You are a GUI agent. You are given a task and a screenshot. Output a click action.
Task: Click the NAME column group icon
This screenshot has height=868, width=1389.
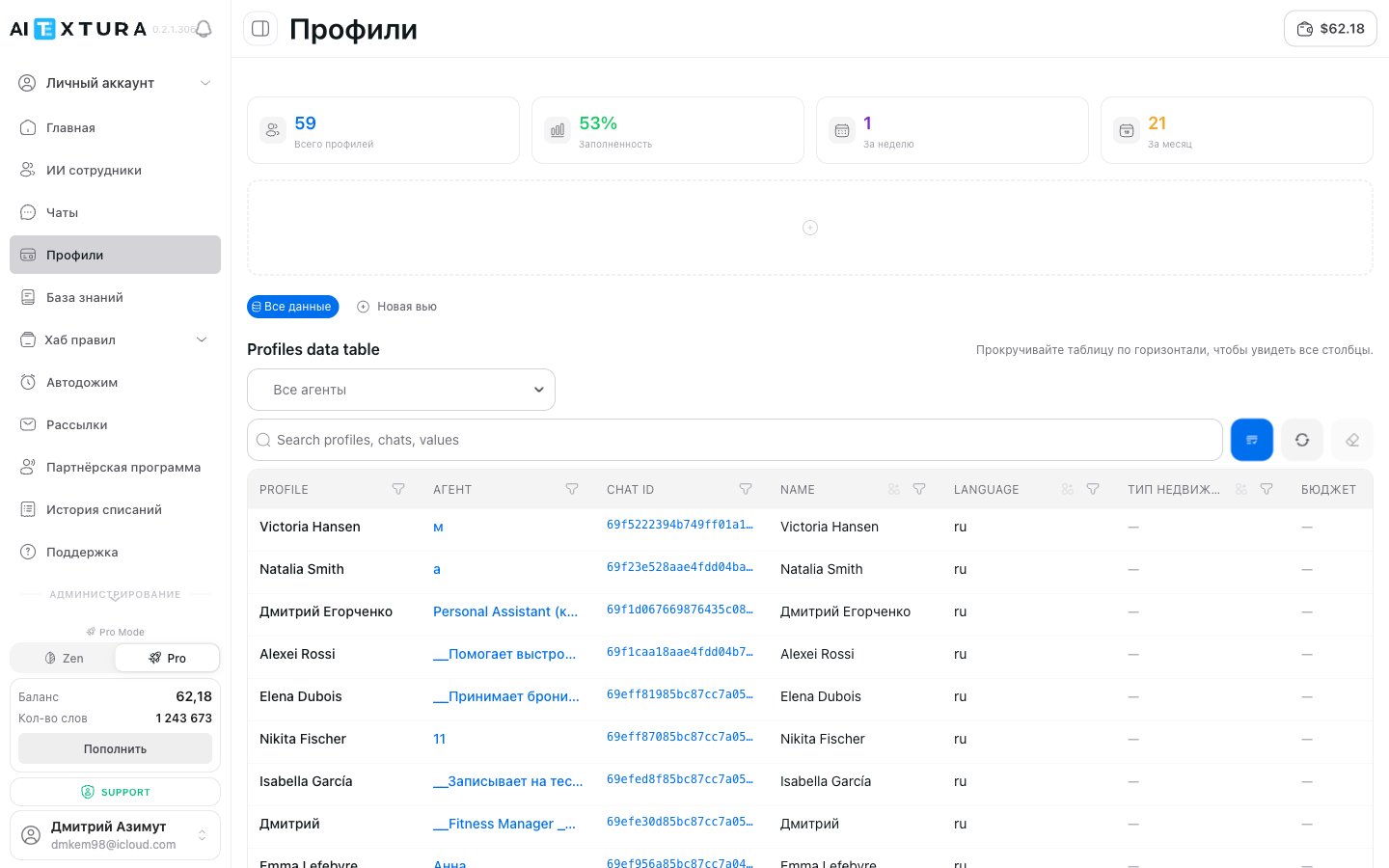tap(894, 489)
